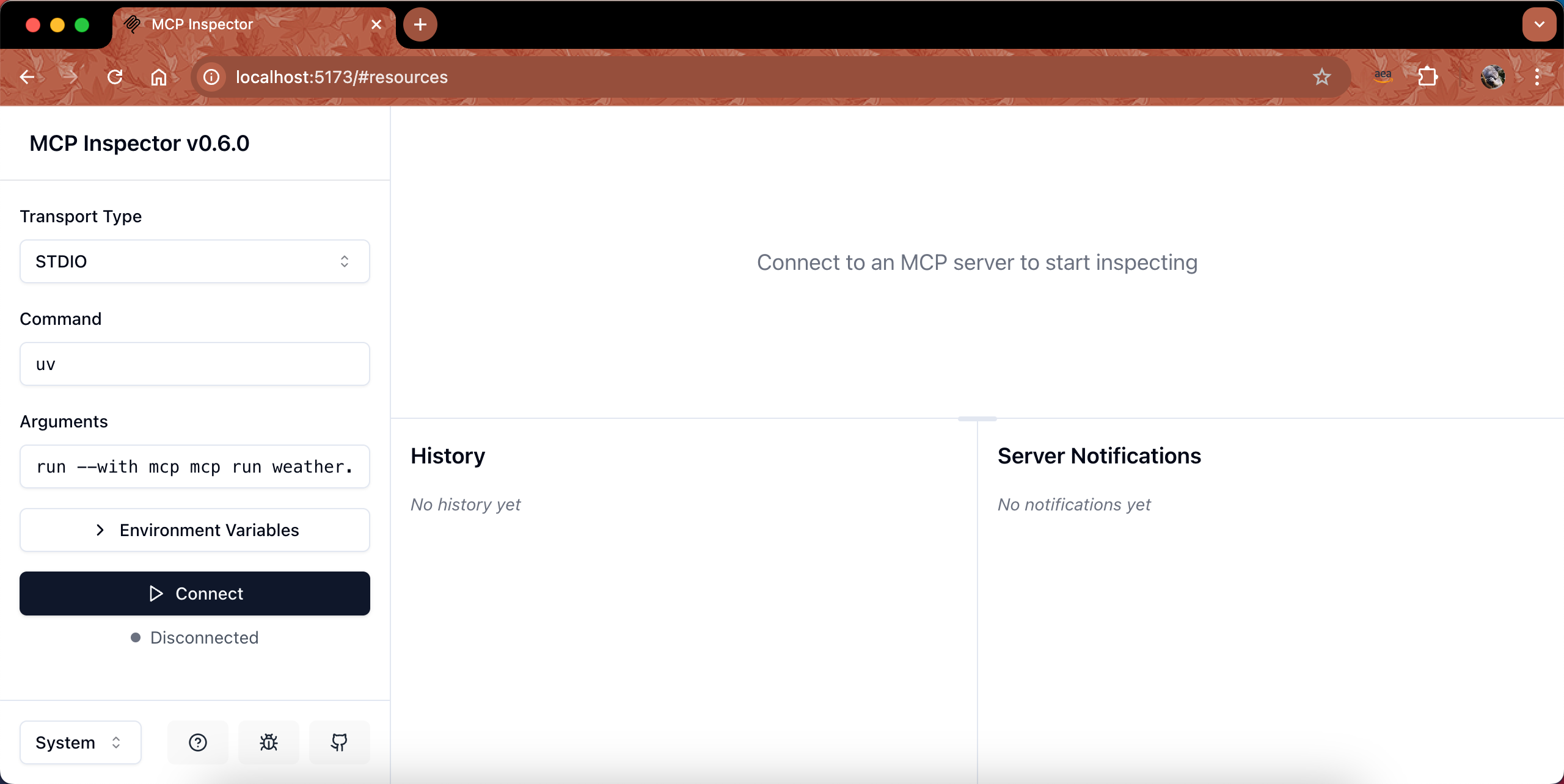Report a bug via the bug icon

(x=268, y=742)
